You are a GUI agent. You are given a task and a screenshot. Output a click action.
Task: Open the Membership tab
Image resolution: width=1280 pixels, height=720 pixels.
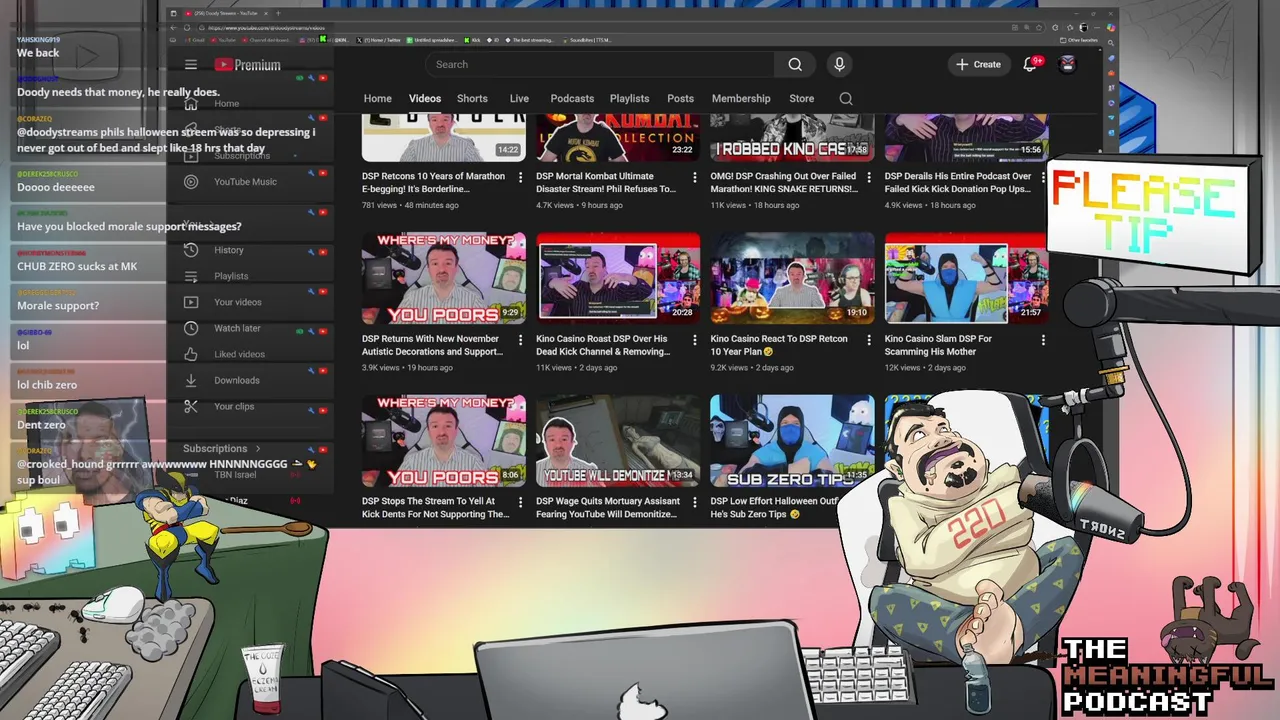741,99
